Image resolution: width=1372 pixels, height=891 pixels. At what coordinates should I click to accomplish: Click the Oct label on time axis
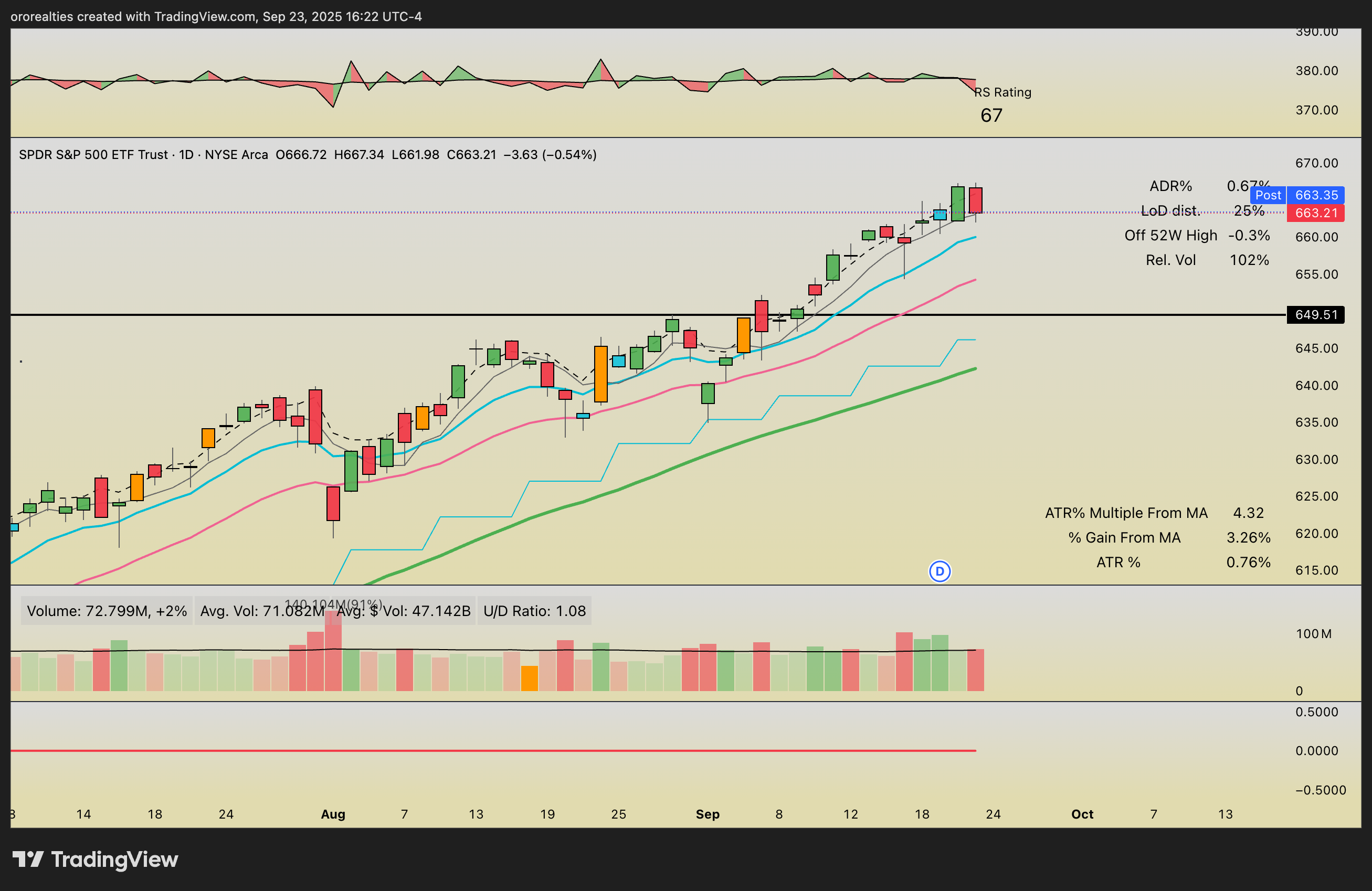point(1082,814)
